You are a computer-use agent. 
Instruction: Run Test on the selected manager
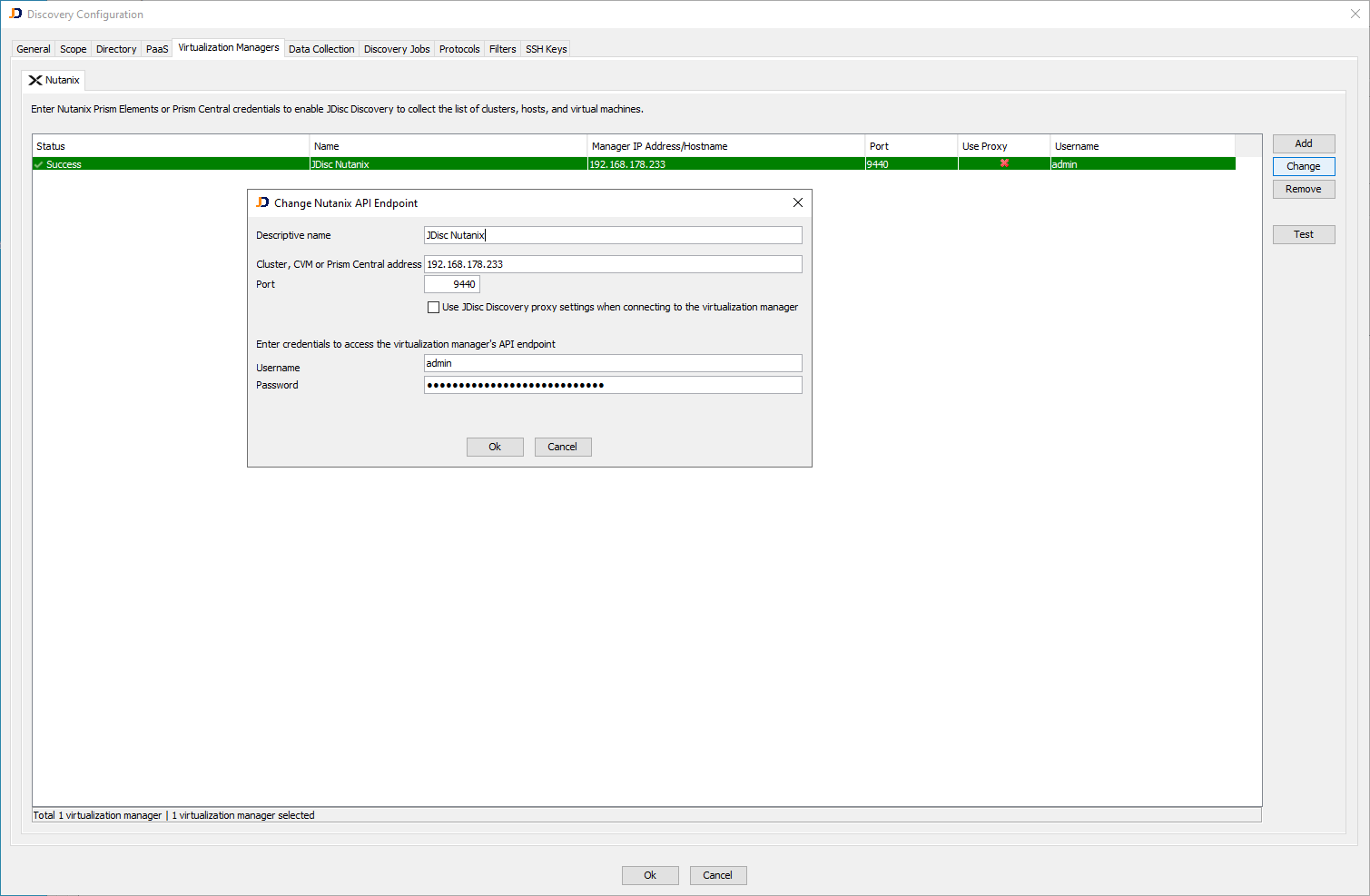tap(1303, 234)
